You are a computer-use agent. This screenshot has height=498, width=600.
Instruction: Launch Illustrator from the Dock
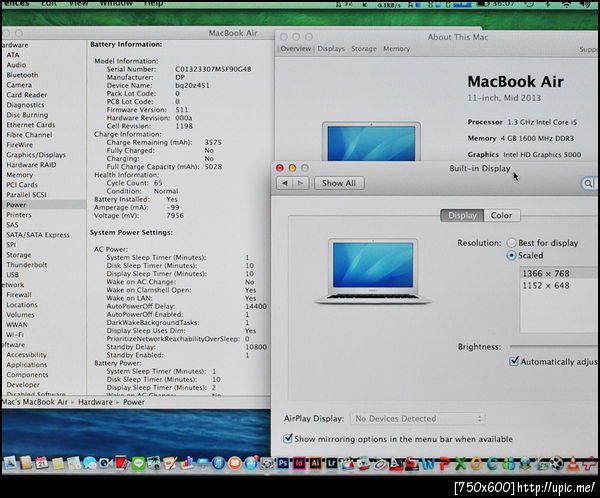tap(315, 463)
